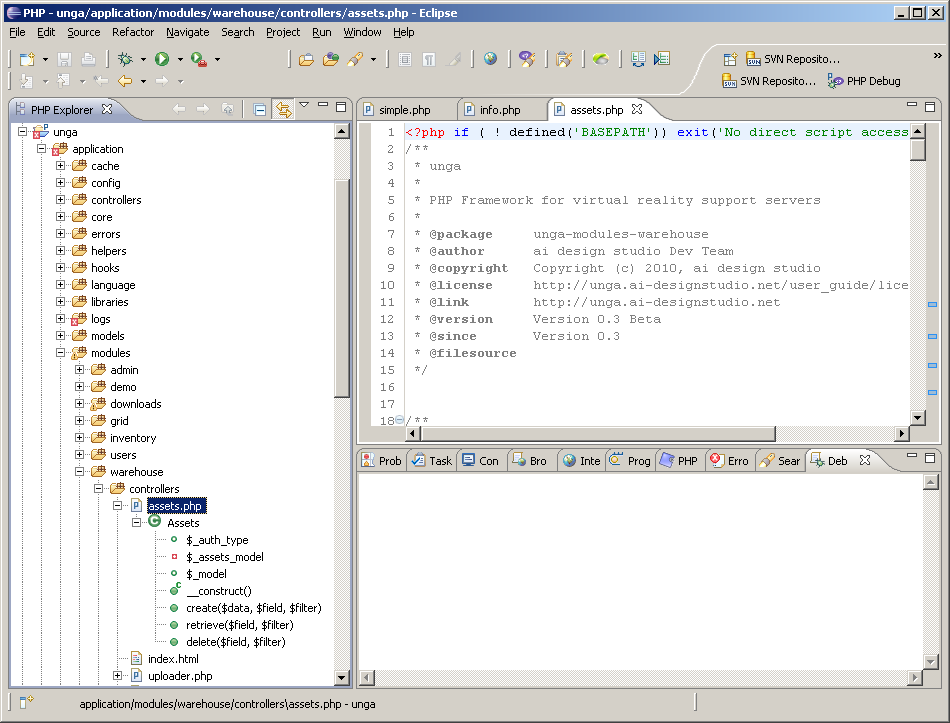Click the Run toolbar icon
The width and height of the screenshot is (950, 723).
160,59
